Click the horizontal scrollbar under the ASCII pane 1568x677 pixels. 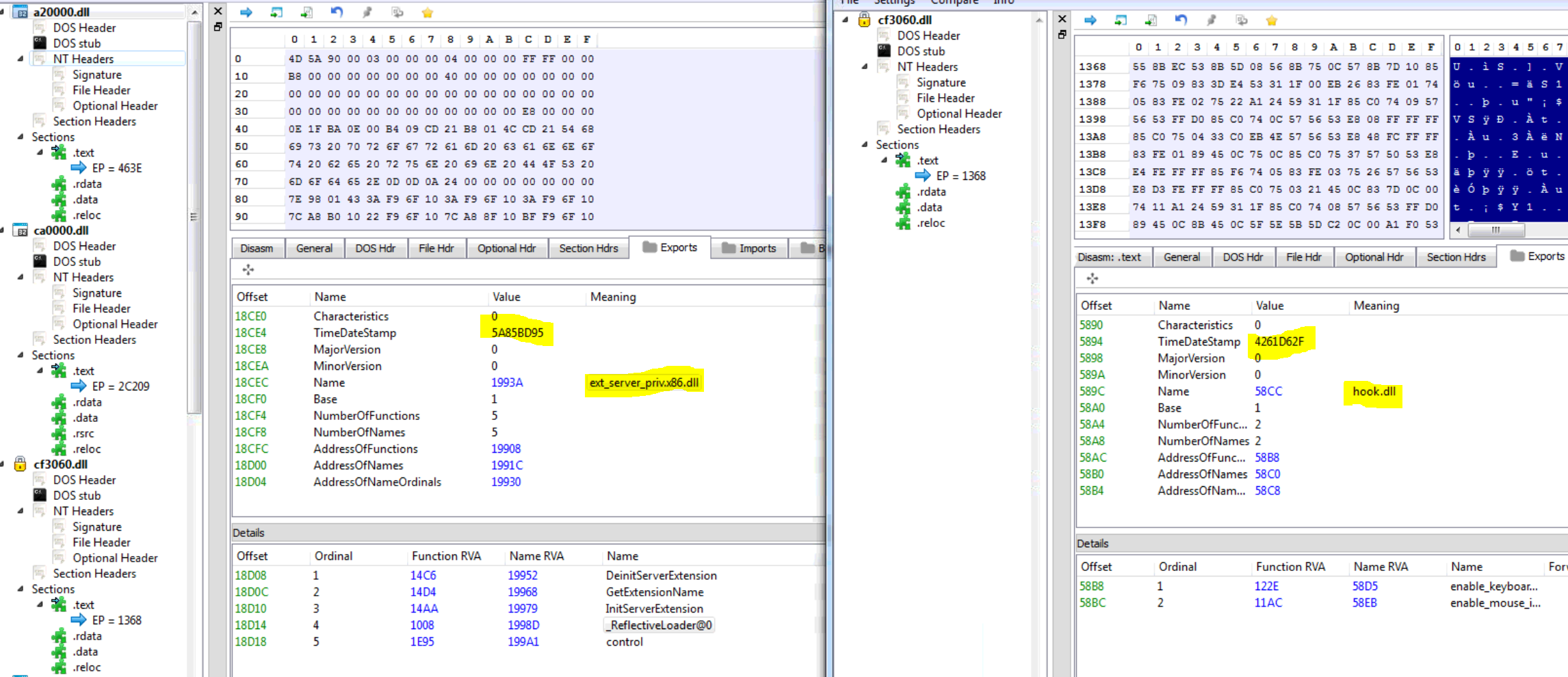(1495, 230)
